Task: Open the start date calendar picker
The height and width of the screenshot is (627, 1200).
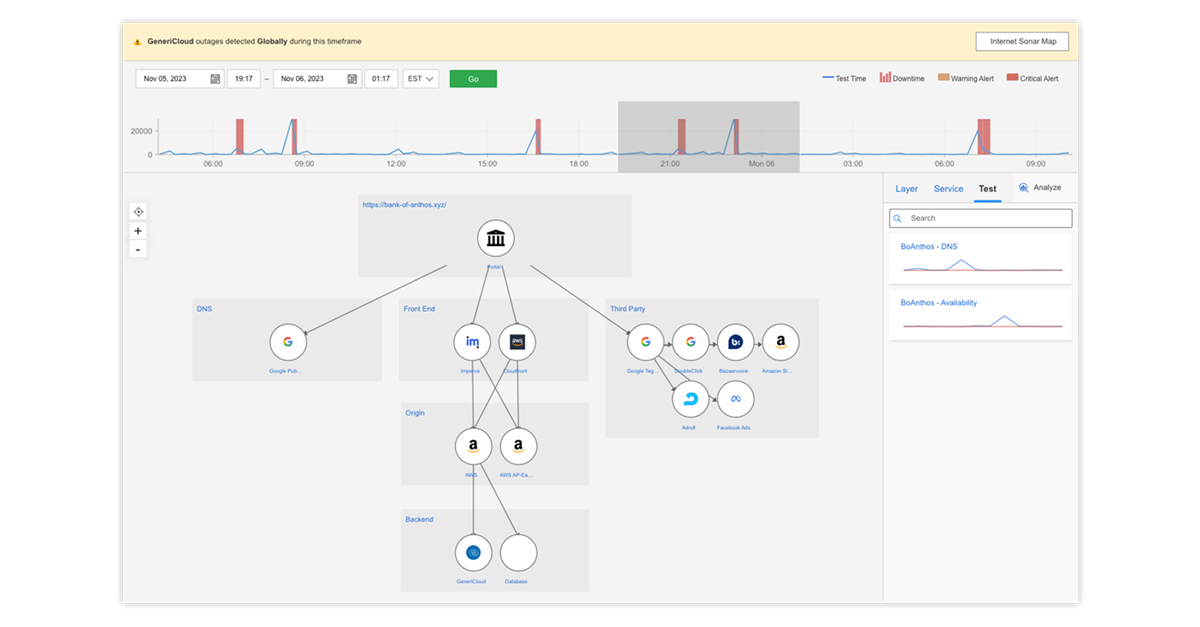Action: tap(214, 78)
